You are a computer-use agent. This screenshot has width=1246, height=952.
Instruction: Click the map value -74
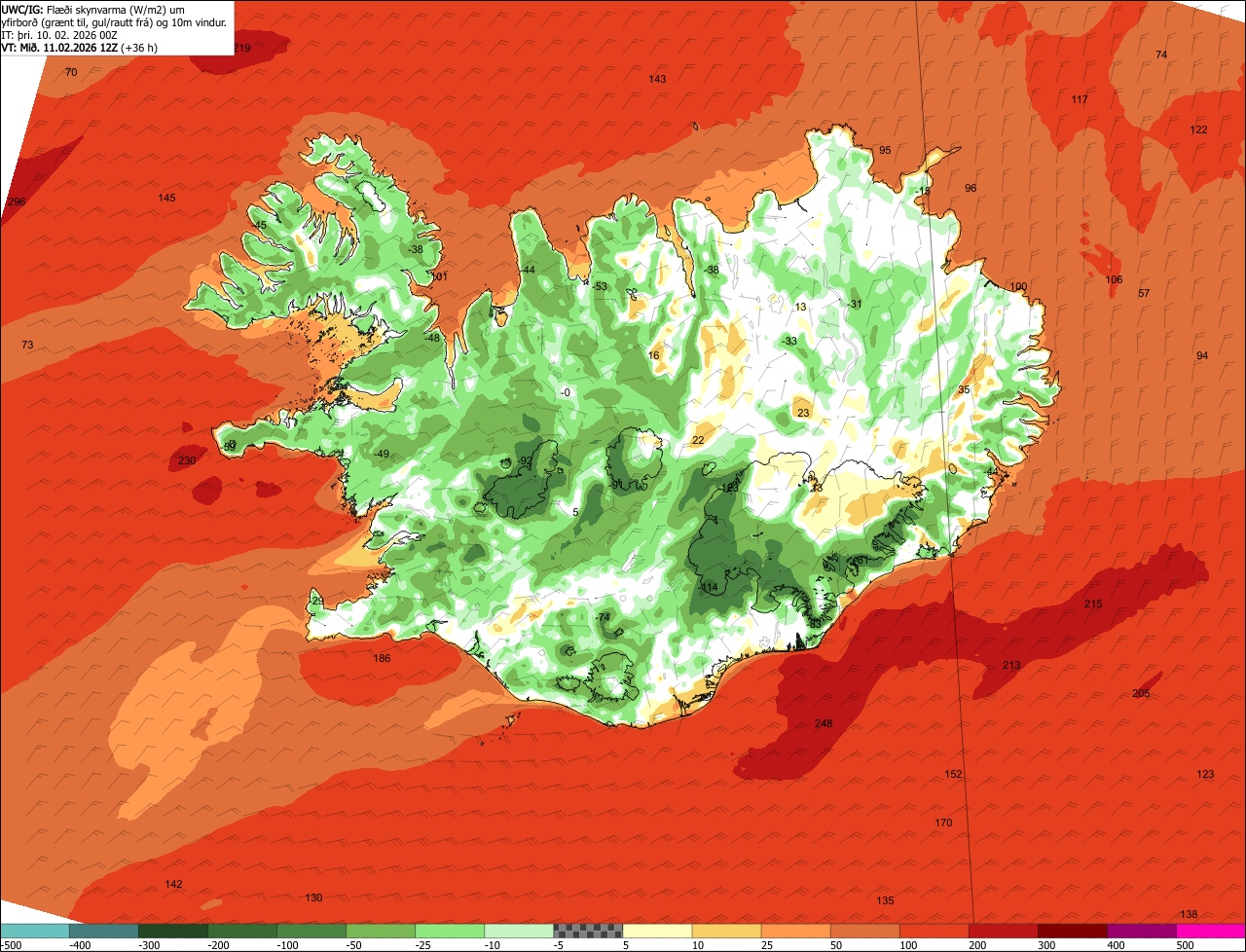click(603, 617)
